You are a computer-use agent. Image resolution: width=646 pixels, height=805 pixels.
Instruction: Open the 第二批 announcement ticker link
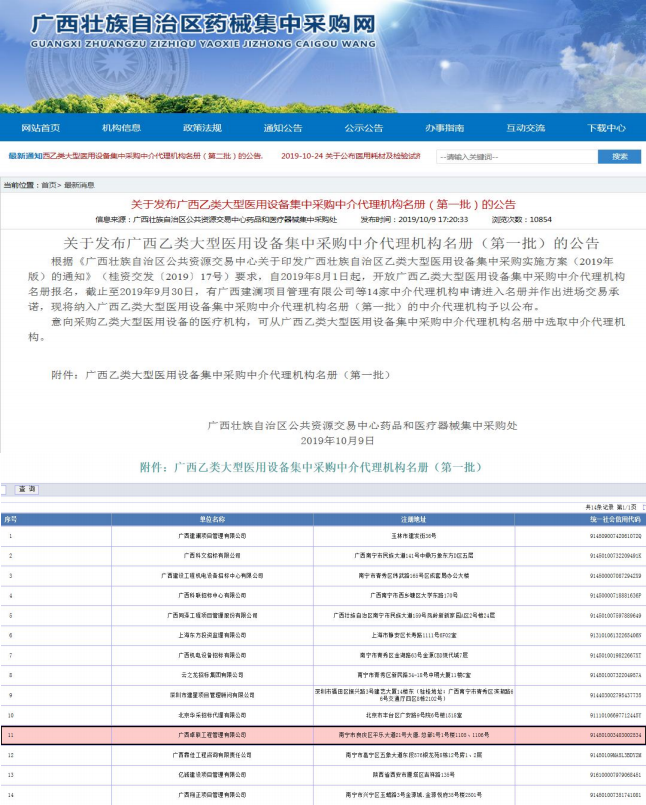coord(153,156)
